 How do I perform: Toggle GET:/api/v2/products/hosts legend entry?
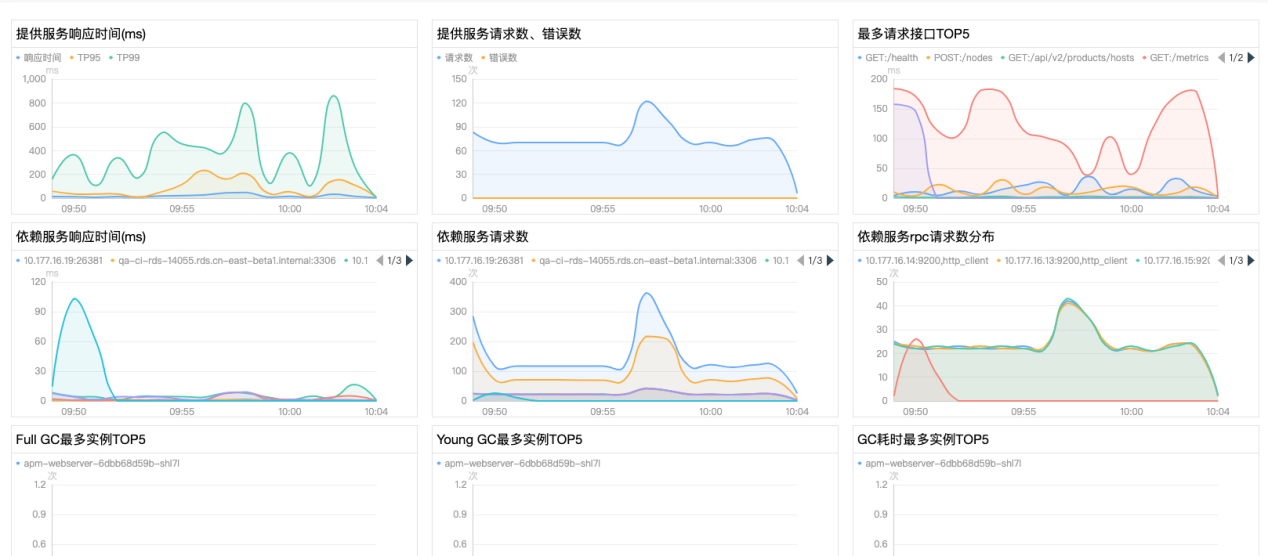[1071, 58]
